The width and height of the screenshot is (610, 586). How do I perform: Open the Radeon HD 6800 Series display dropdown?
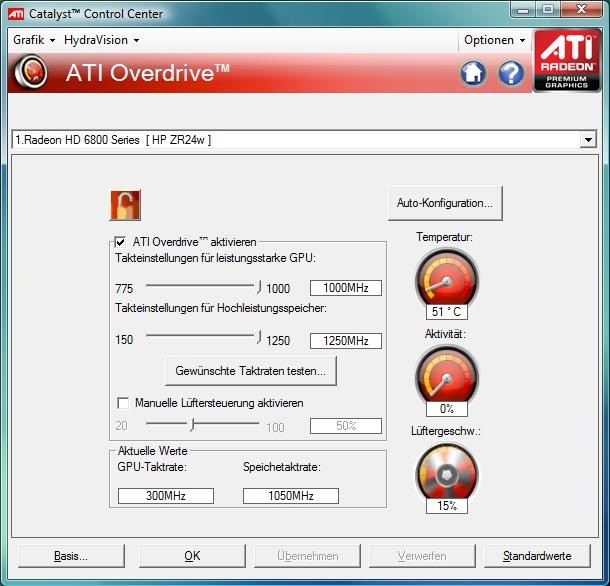pyautogui.click(x=588, y=139)
